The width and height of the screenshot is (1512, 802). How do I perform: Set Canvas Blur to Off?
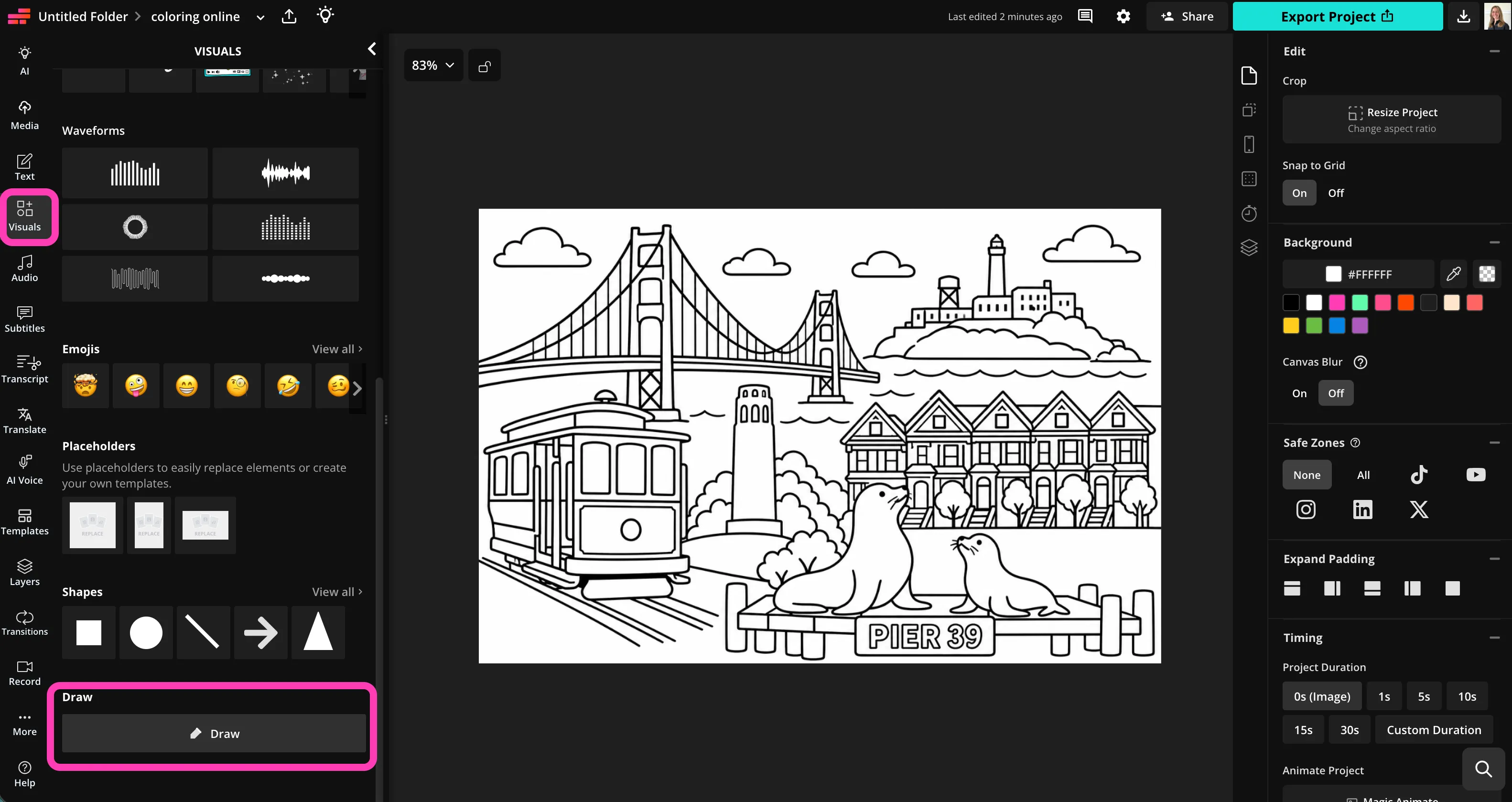[1335, 393]
